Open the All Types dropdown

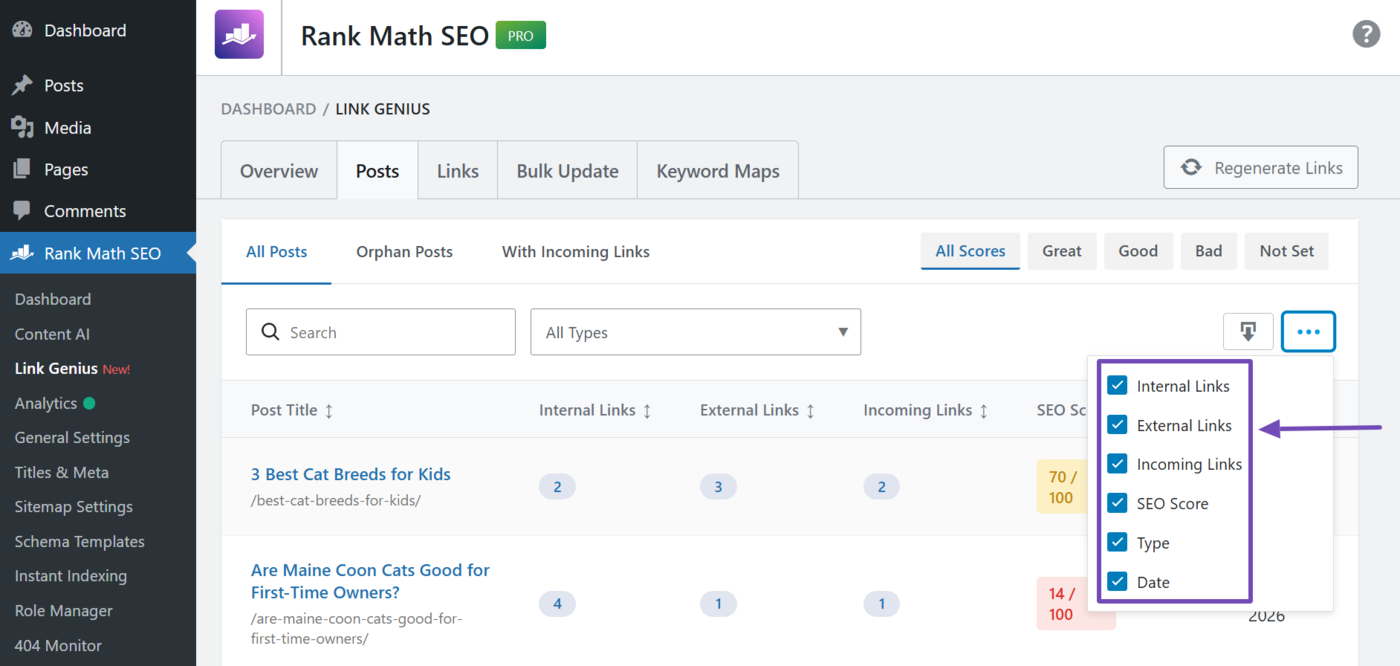[x=695, y=332]
